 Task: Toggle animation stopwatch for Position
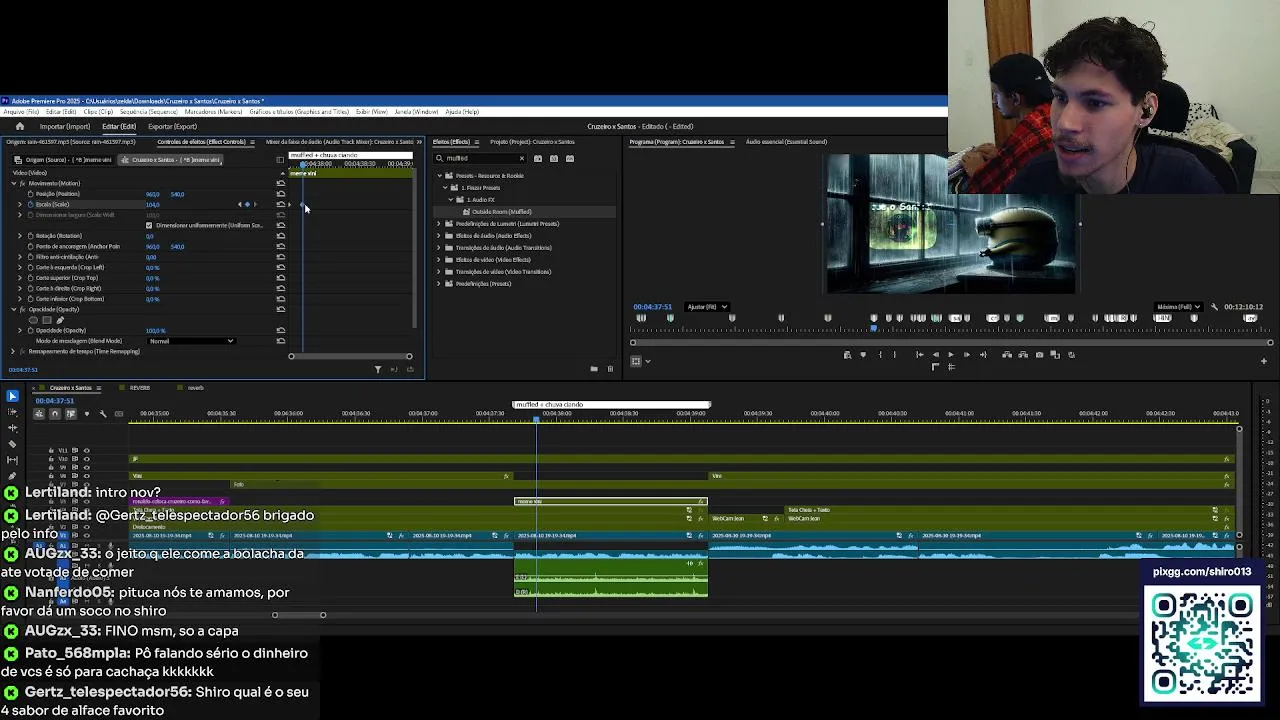click(x=31, y=194)
